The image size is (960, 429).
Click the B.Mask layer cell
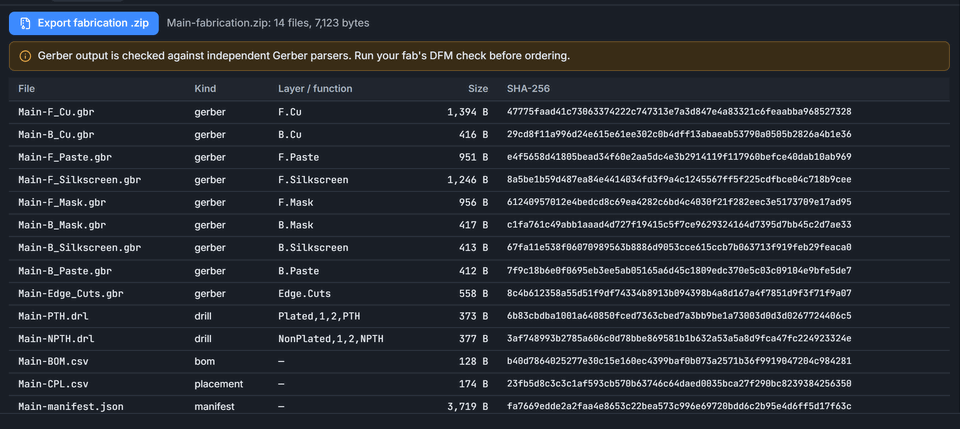tap(296, 225)
